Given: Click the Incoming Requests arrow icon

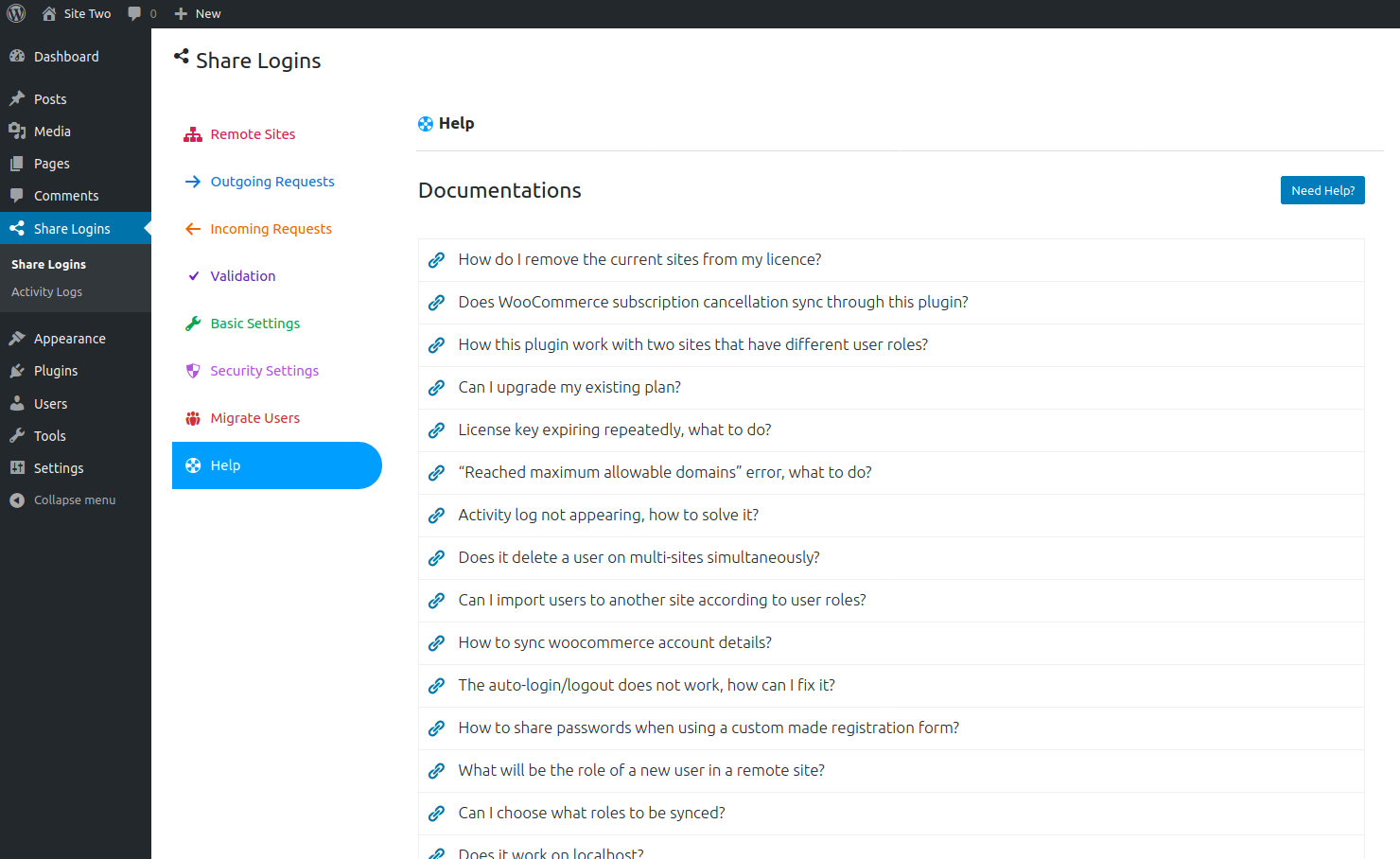Looking at the screenshot, I should tap(193, 229).
